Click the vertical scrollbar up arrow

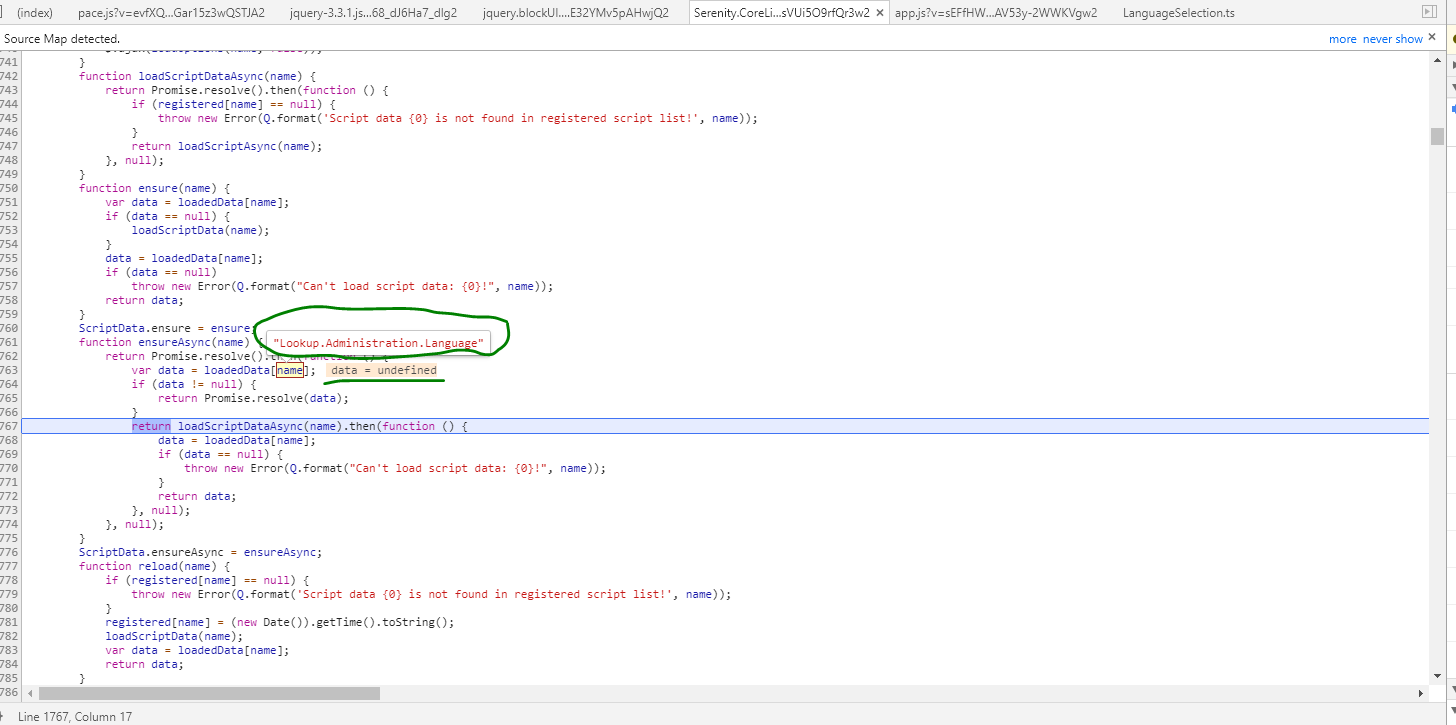(x=1437, y=62)
